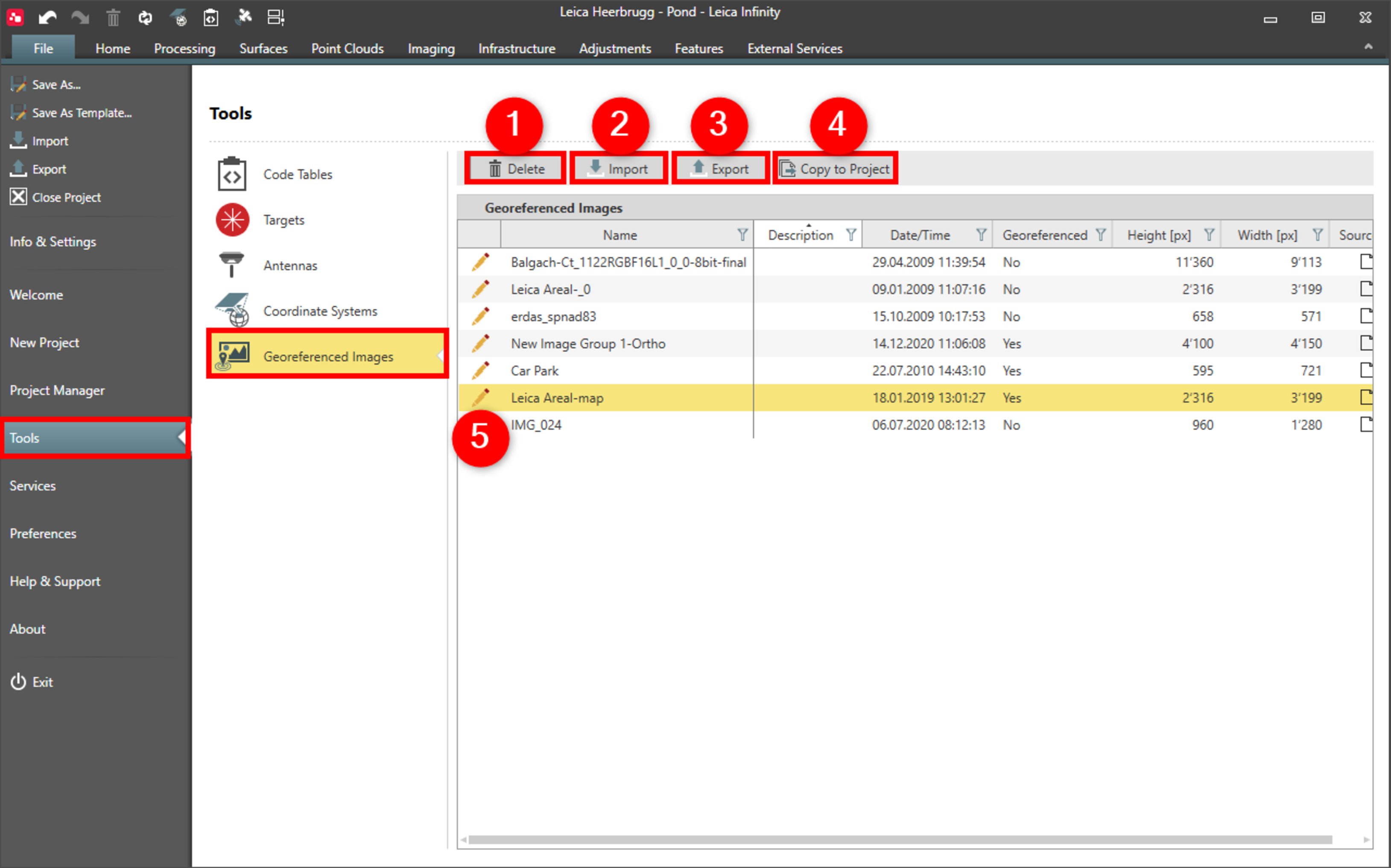Select the IMG_024 row by its name
1391x868 pixels.
pos(536,425)
